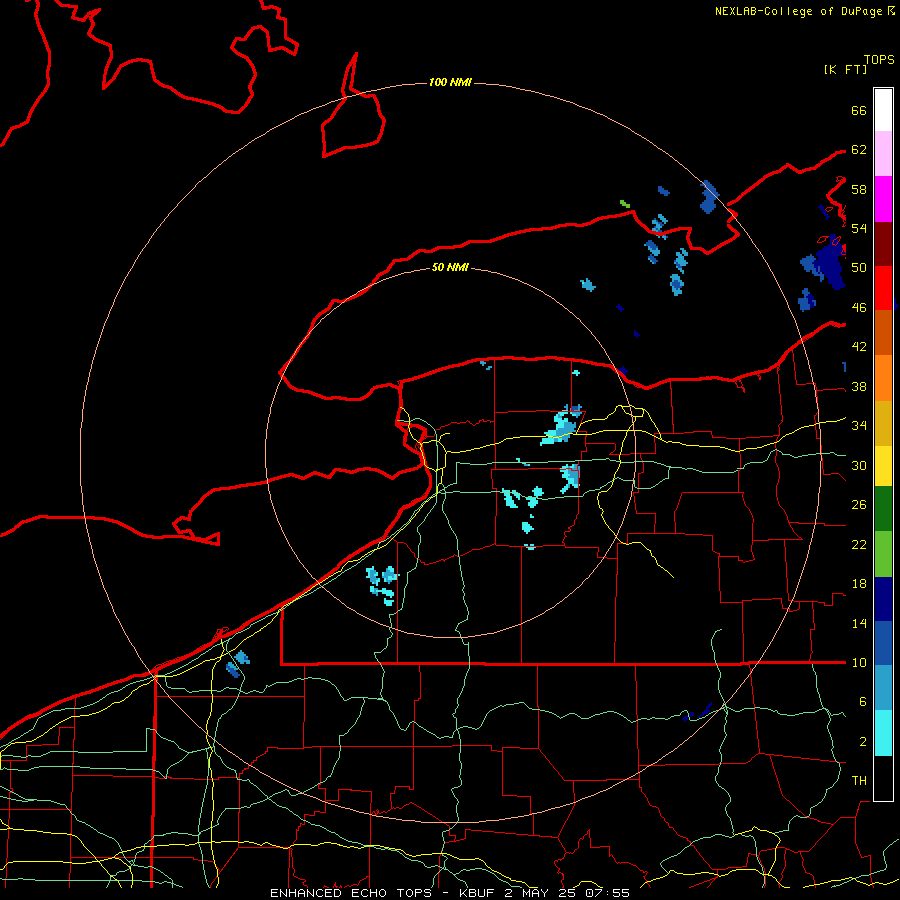Pick the bright yellow legend swatch
The image size is (900, 900).
[x=883, y=465]
